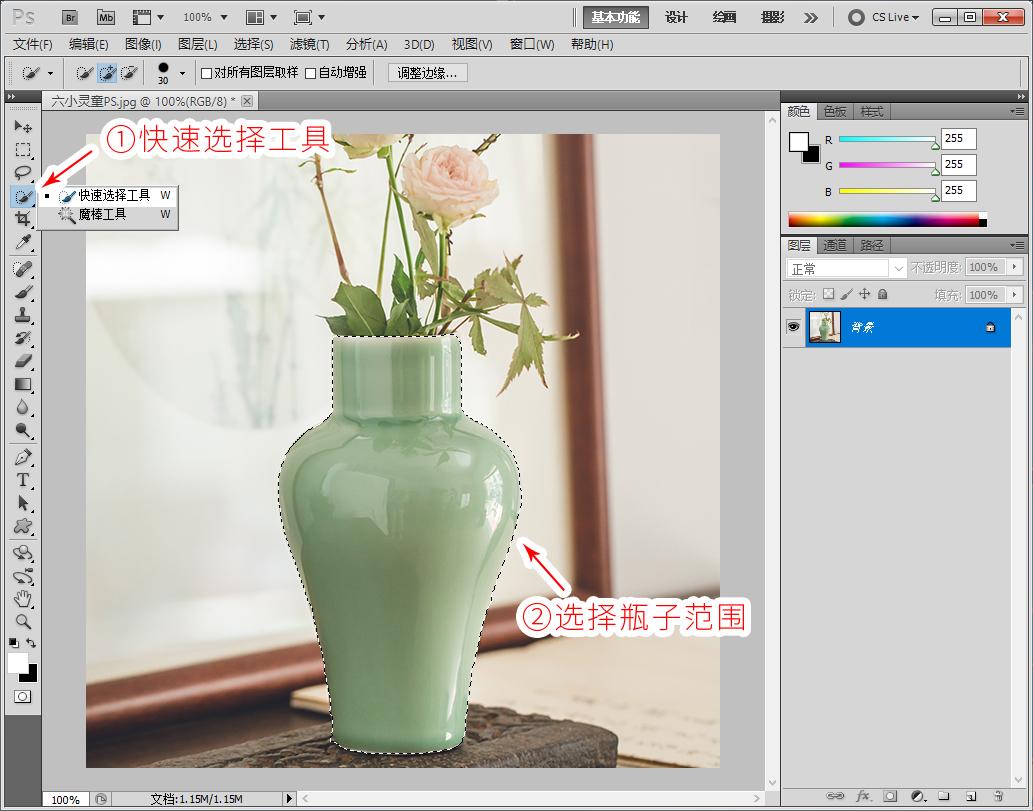Screen dimensions: 1033x811
Task: Select the Horizontal Type tool
Action: click(x=22, y=480)
